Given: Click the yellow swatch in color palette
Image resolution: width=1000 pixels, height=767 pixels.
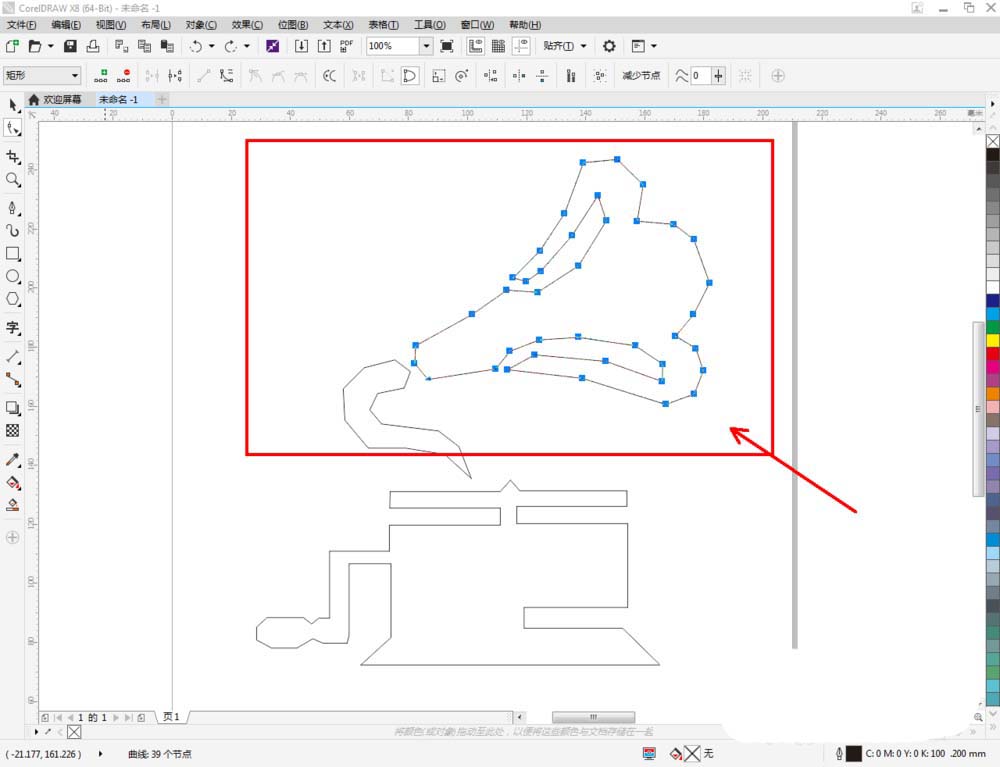Looking at the screenshot, I should (992, 340).
